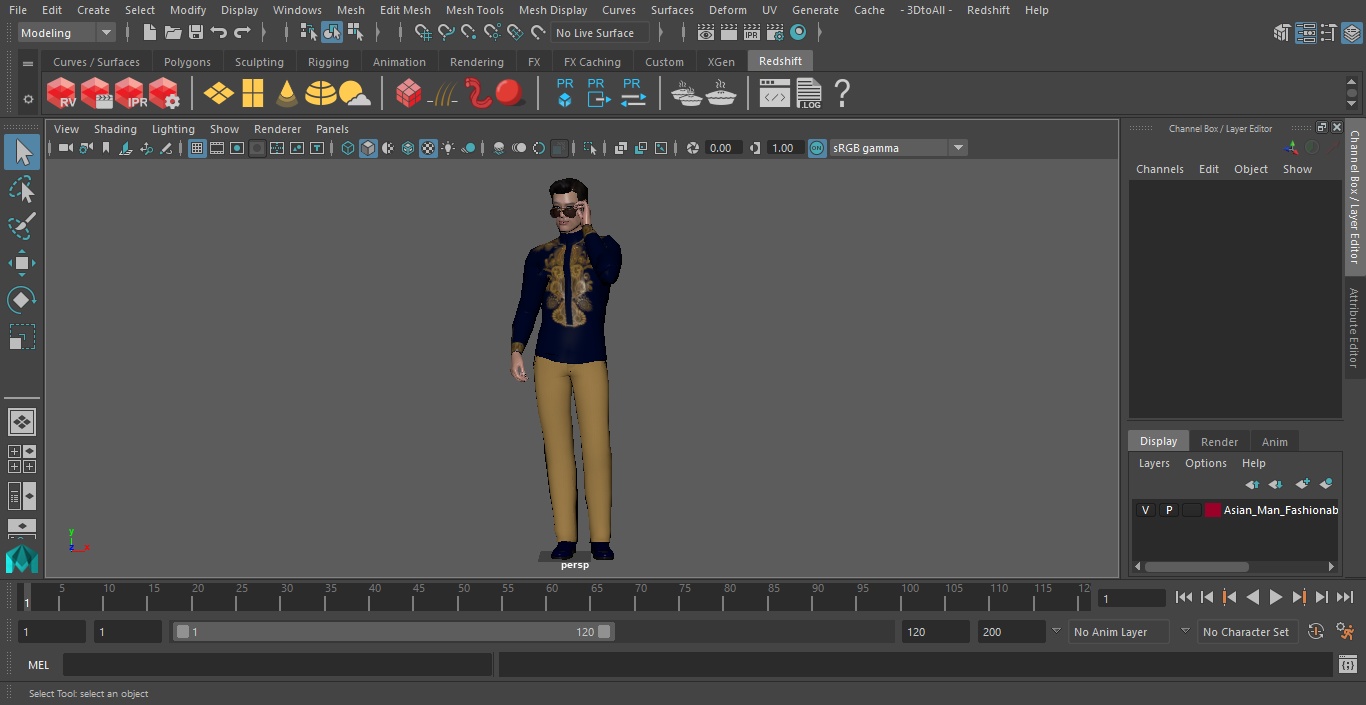The width and height of the screenshot is (1366, 705).
Task: Create Redshift dome light icon
Action: pos(320,94)
